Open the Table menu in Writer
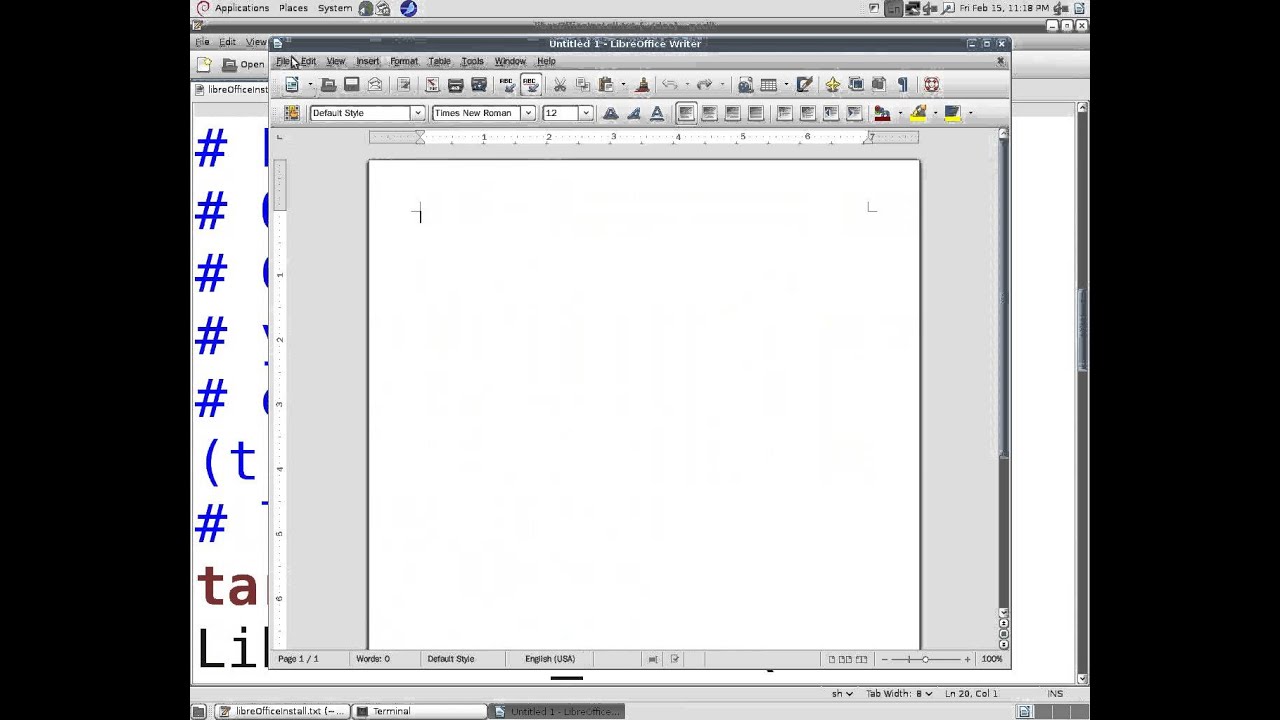The height and width of the screenshot is (720, 1280). click(x=440, y=61)
